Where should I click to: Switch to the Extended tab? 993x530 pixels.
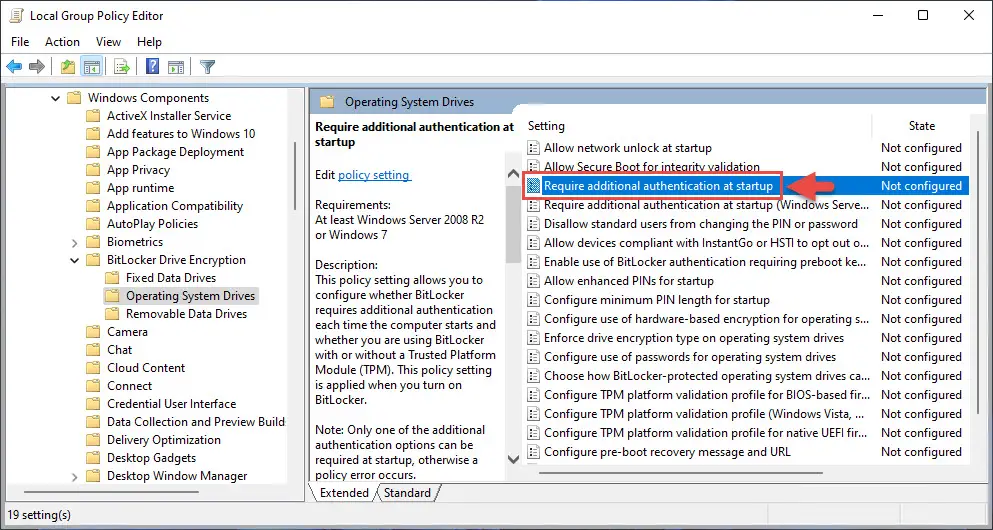click(344, 493)
